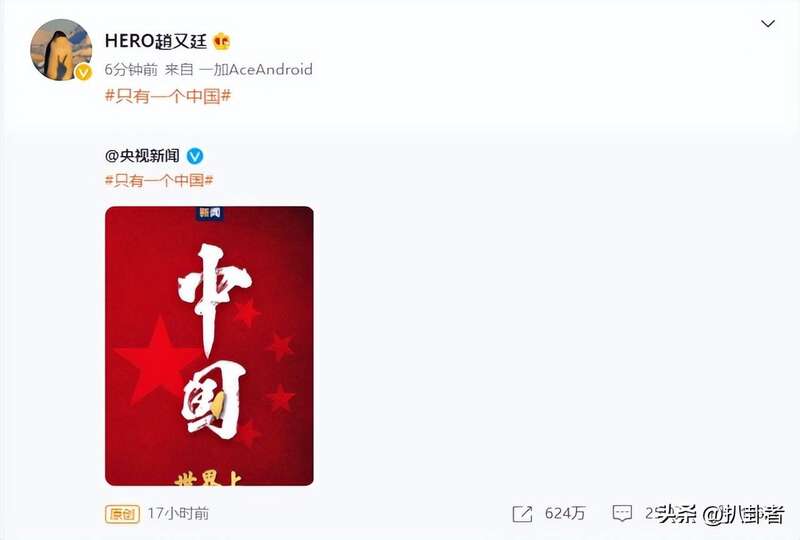Click the 624万 repost count
The width and height of the screenshot is (800, 540).
(565, 513)
